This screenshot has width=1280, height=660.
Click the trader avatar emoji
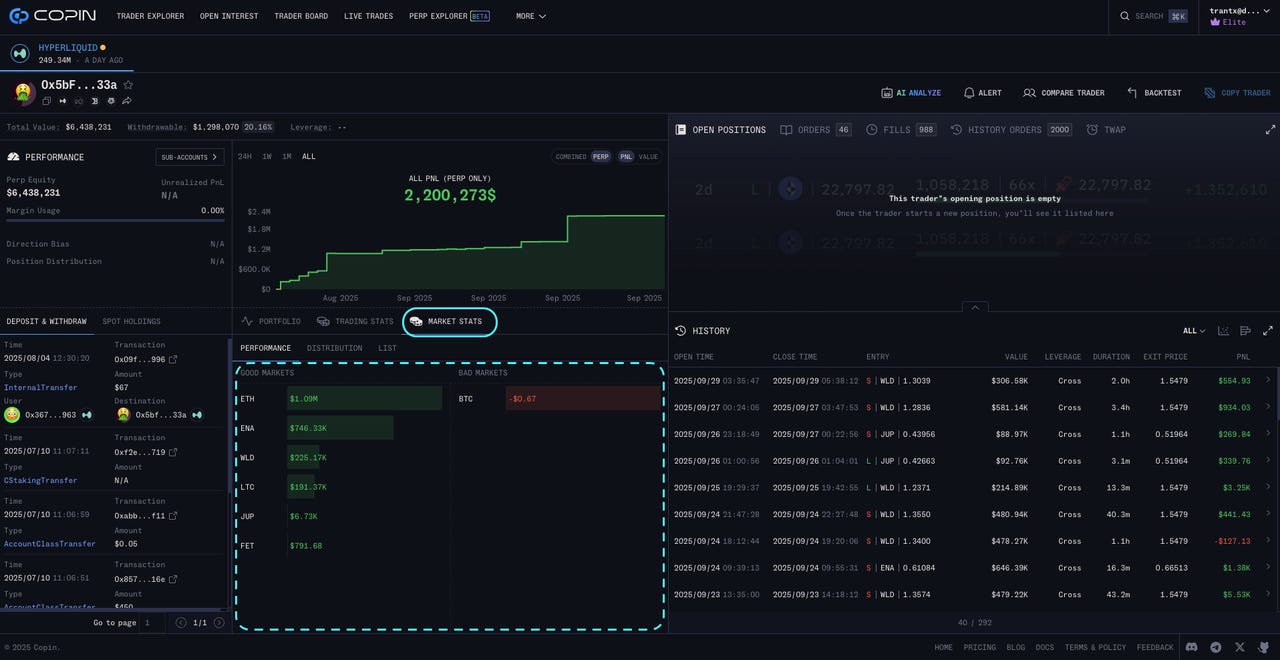23,93
